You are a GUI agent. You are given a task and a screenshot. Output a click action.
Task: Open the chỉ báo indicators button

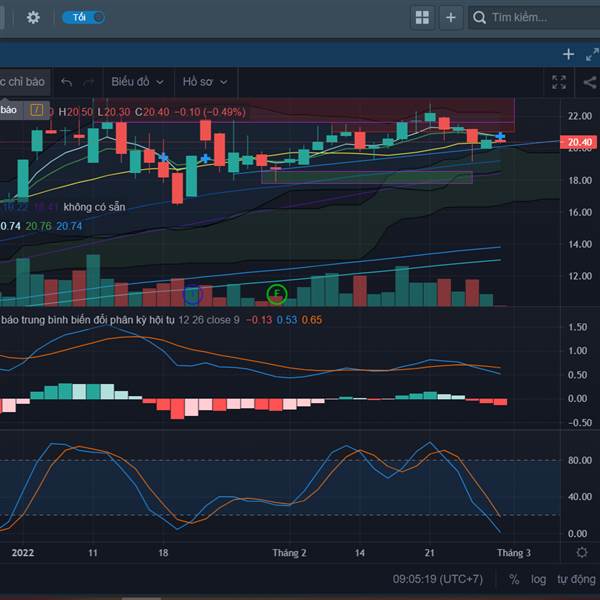pos(24,82)
